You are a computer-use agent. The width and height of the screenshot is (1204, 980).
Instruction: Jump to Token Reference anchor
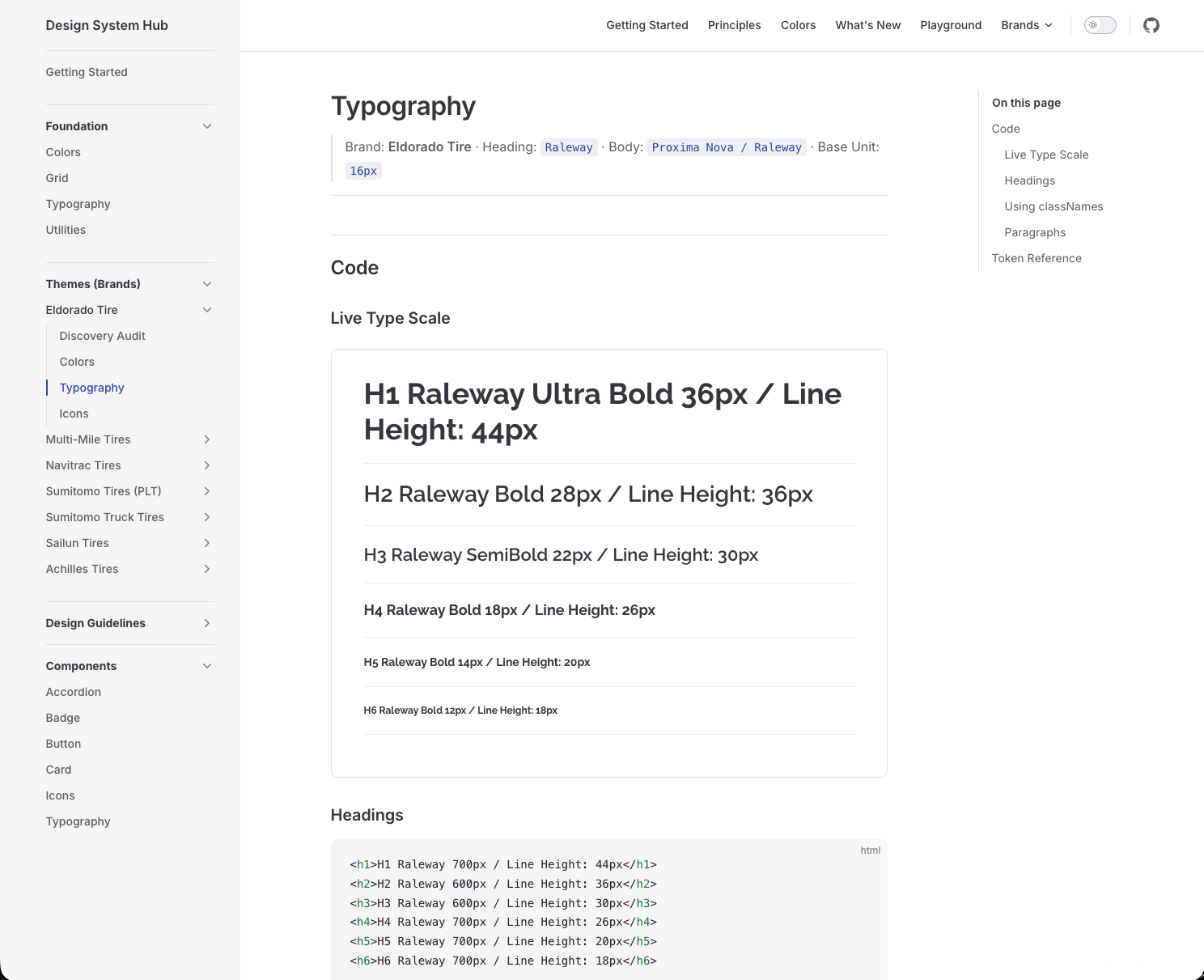click(x=1037, y=258)
